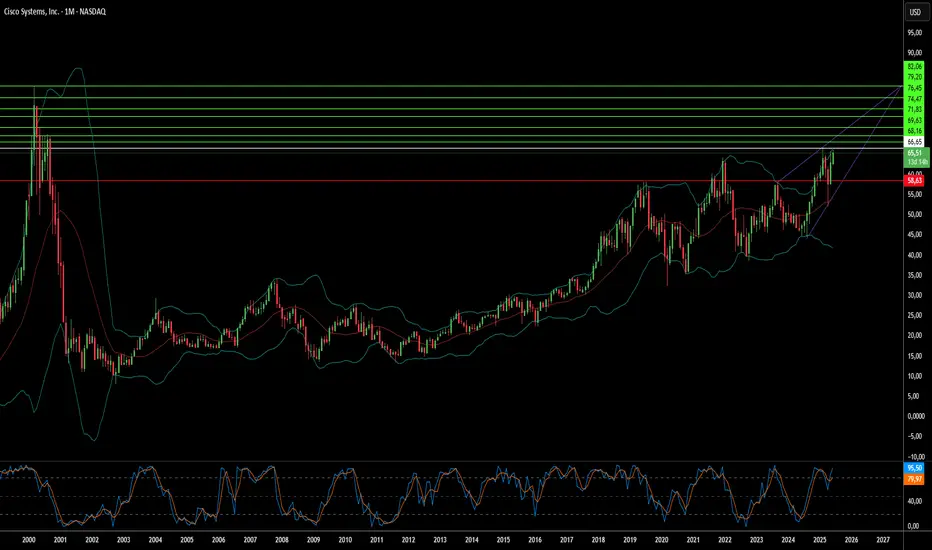The height and width of the screenshot is (550, 932).
Task: Click the 50,00 price axis tick
Action: click(915, 214)
